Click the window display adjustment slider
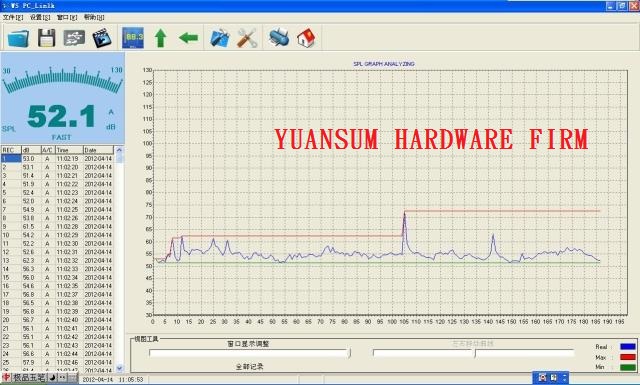640x385 pixels. pyautogui.click(x=249, y=353)
